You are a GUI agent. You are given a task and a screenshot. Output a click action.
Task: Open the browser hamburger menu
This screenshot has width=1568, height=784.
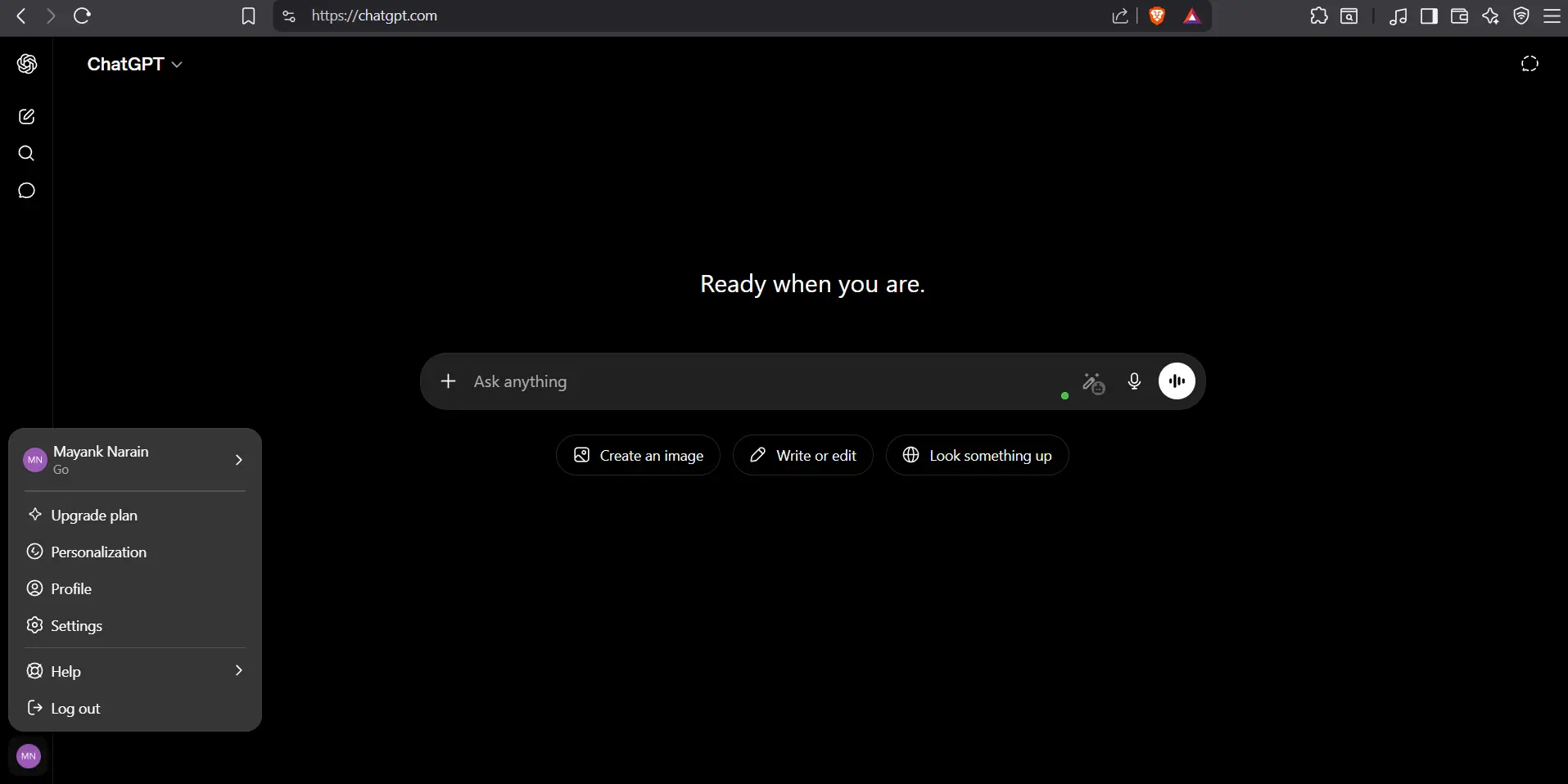[1552, 16]
